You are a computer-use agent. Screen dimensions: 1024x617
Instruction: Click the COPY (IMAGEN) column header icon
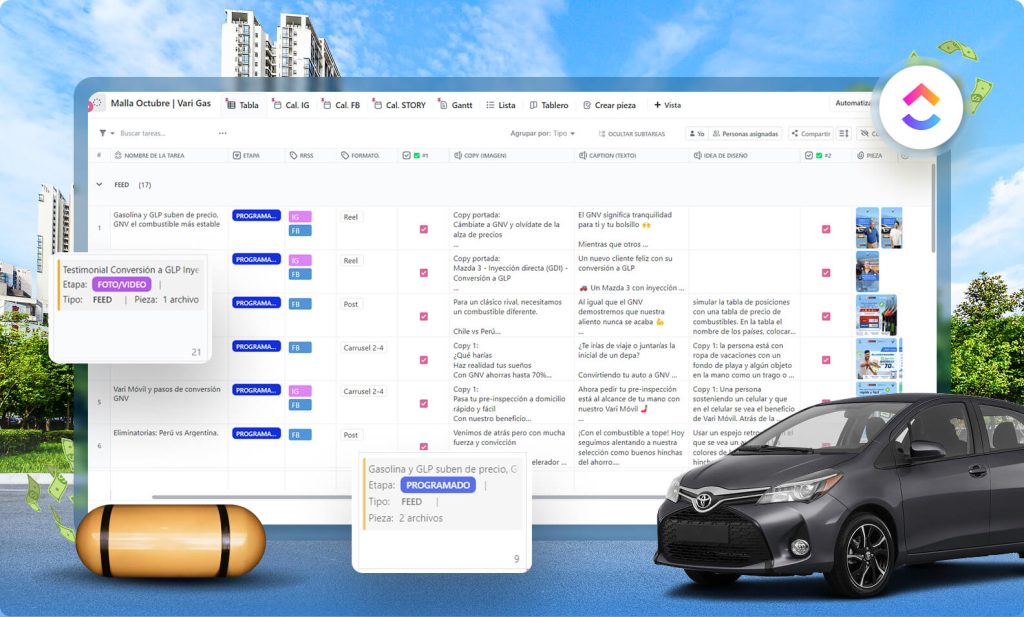coord(458,155)
